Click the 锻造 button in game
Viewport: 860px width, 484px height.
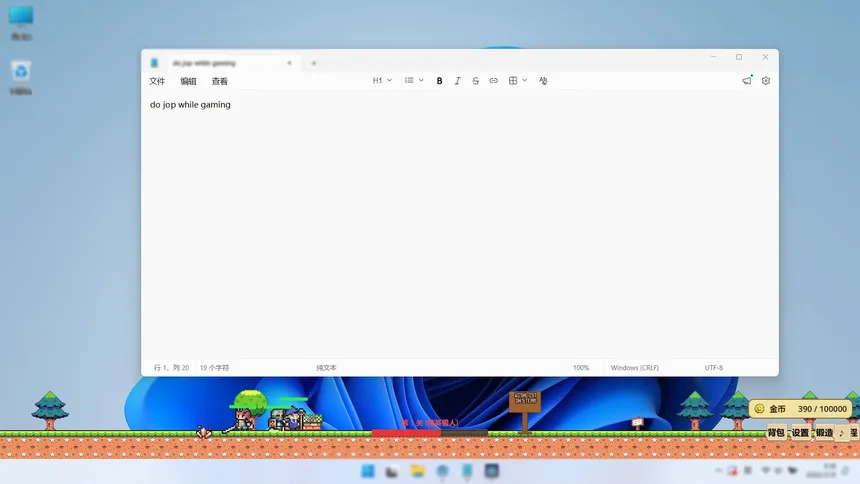pyautogui.click(x=824, y=433)
